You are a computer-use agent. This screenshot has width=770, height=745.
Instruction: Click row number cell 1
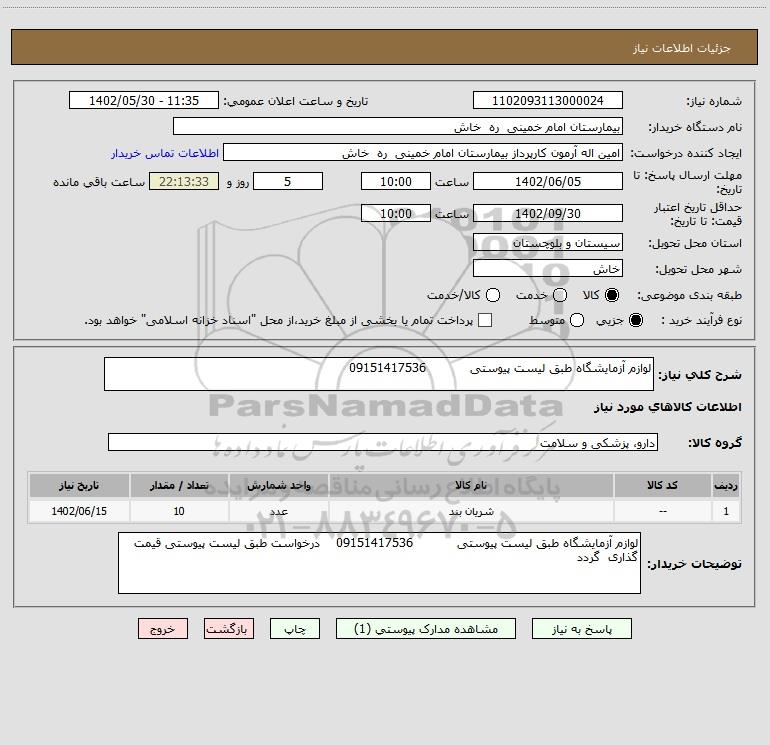tap(726, 511)
